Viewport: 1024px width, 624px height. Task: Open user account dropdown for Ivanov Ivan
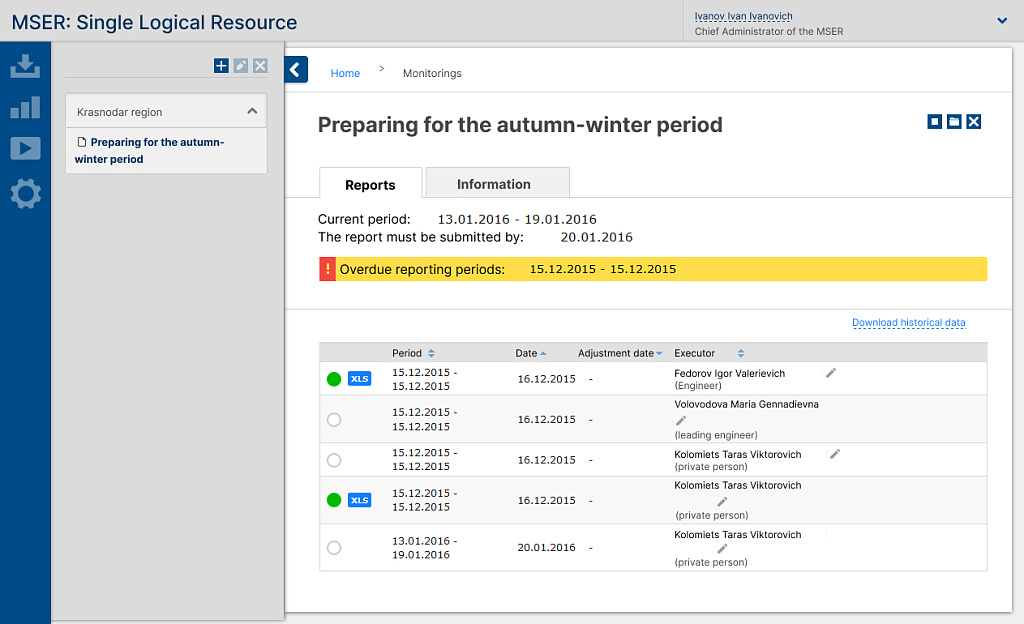[x=1002, y=20]
